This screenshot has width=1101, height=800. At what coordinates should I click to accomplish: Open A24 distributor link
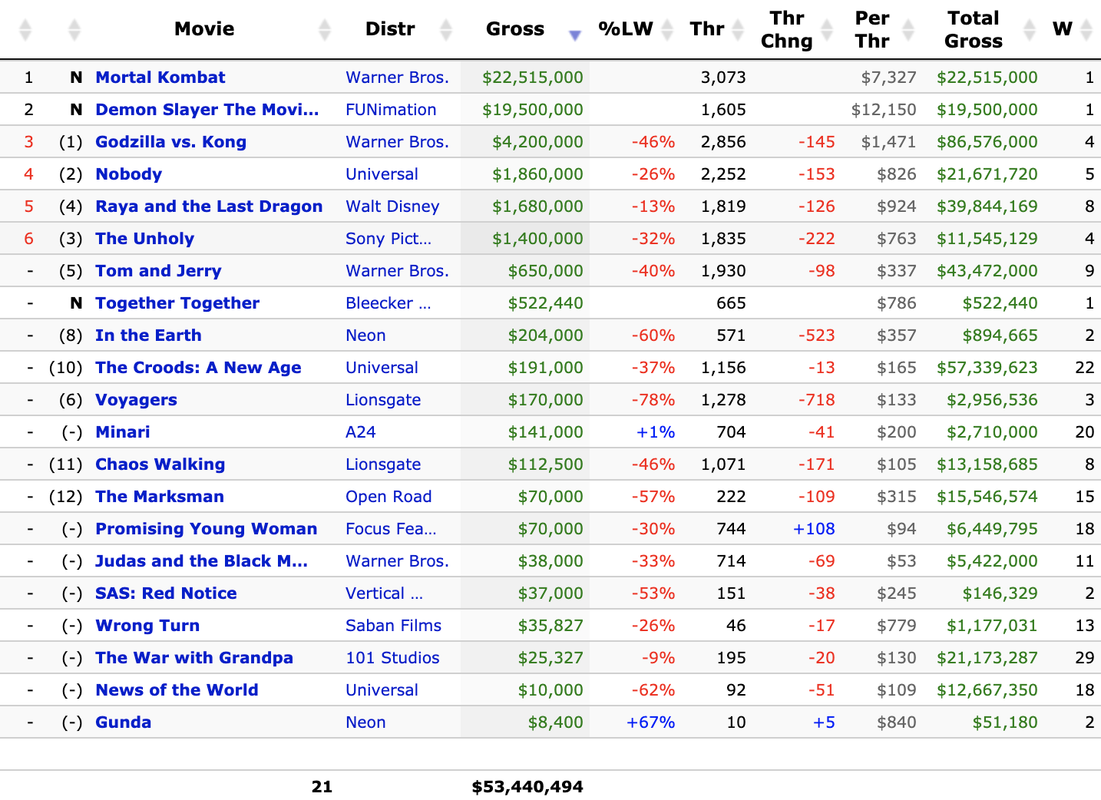[360, 433]
